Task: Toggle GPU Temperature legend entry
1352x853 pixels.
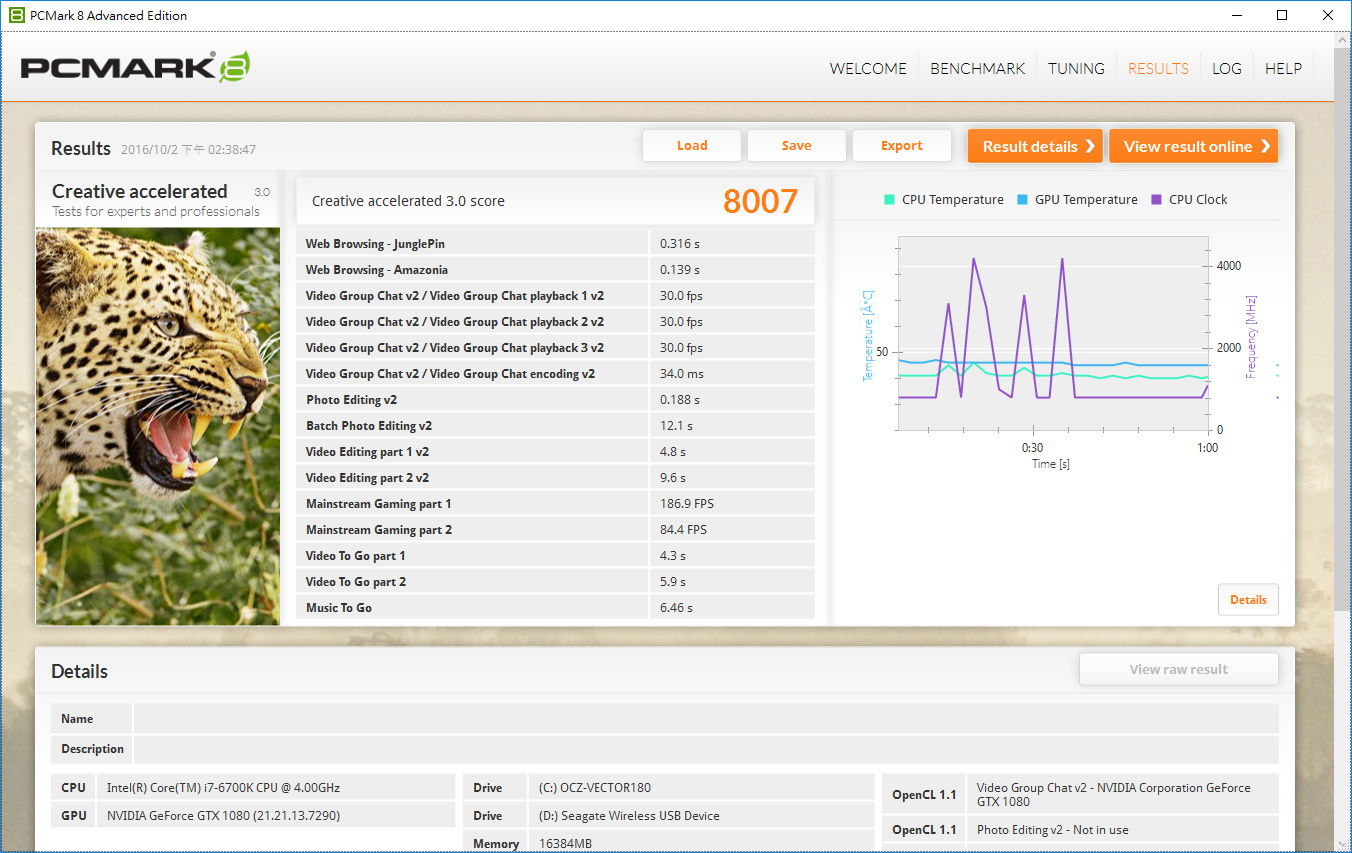Action: click(x=1077, y=199)
